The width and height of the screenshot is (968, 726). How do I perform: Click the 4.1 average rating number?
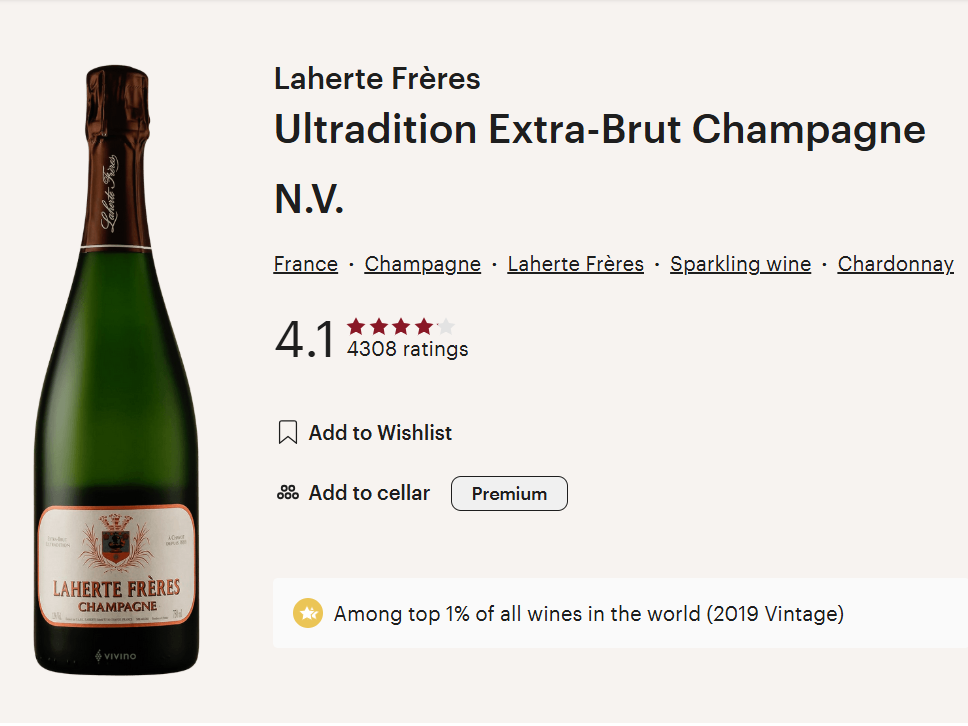pos(304,339)
